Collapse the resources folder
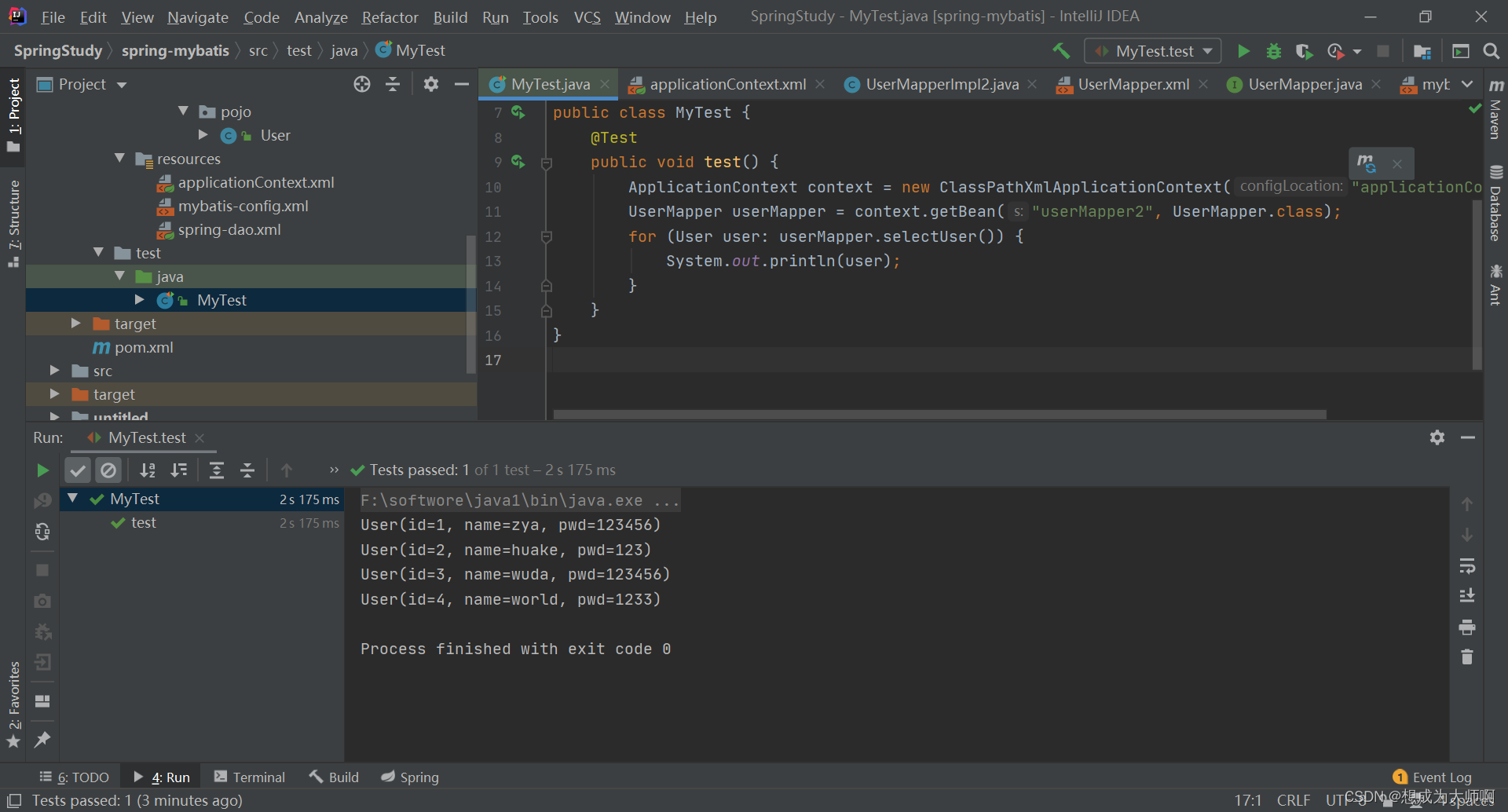 119,159
